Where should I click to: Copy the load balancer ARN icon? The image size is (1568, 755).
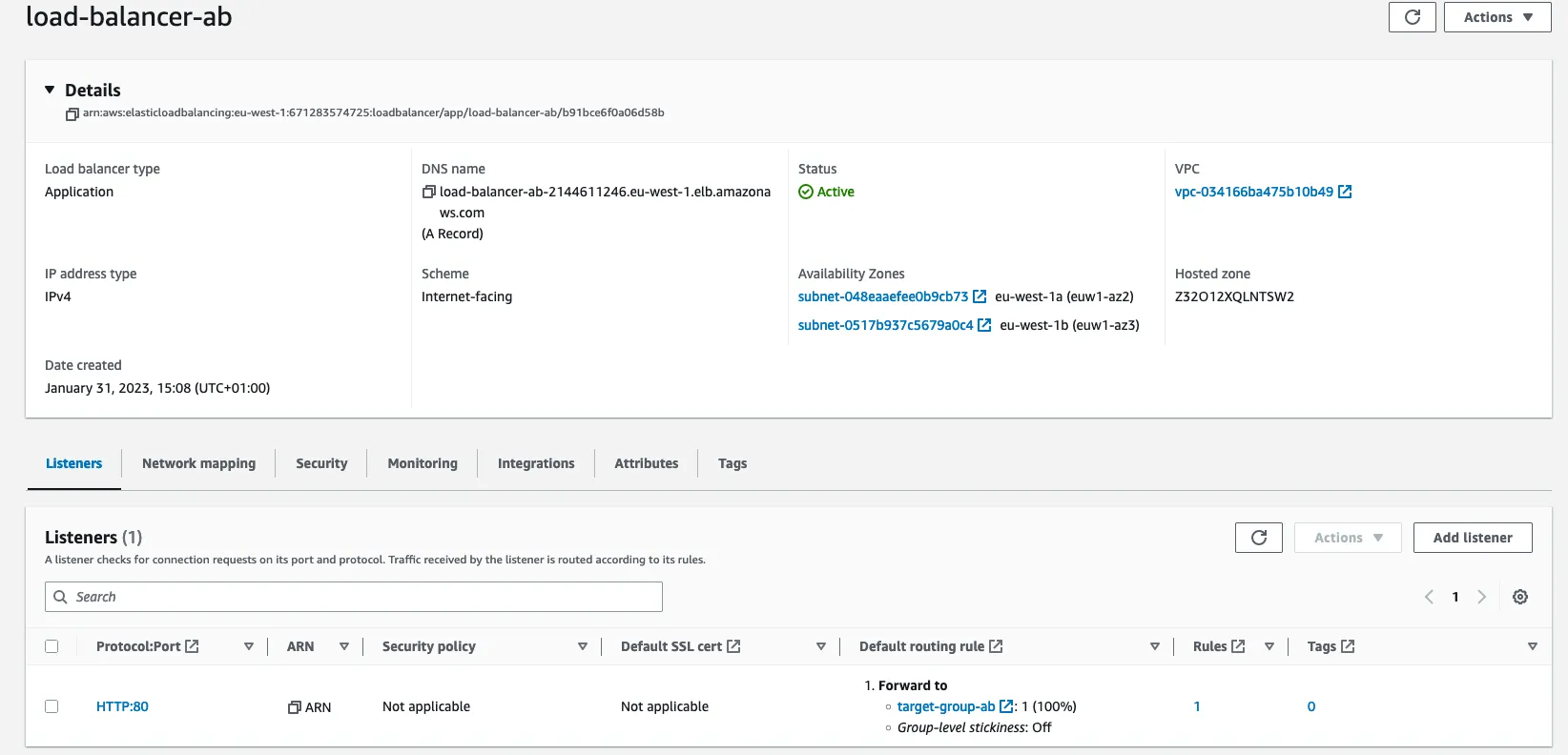click(72, 113)
